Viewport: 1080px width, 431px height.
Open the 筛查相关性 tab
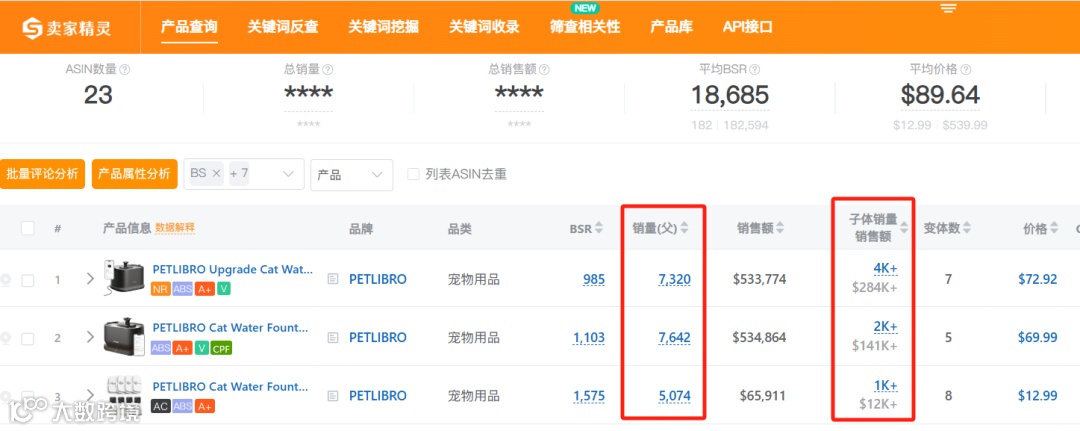585,28
